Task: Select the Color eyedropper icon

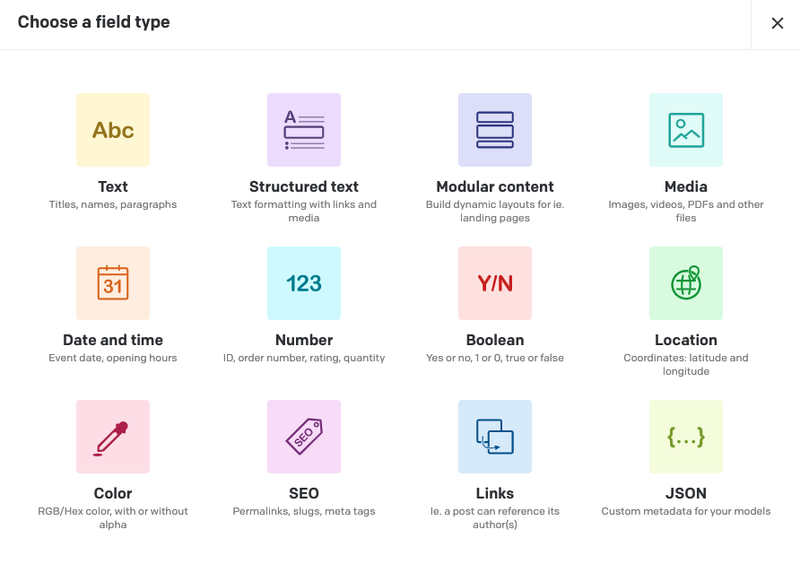Action: pyautogui.click(x=113, y=436)
